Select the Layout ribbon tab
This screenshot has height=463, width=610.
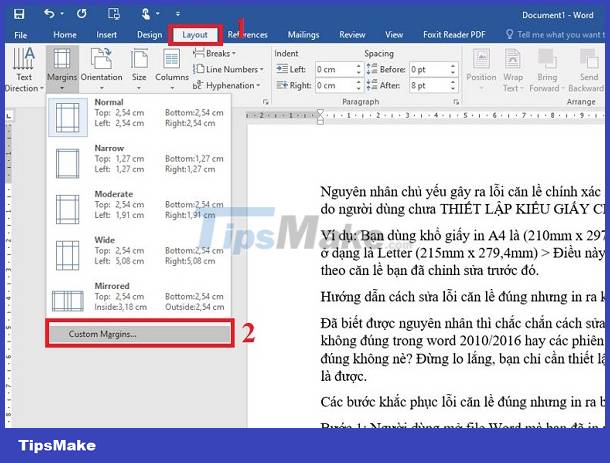195,35
